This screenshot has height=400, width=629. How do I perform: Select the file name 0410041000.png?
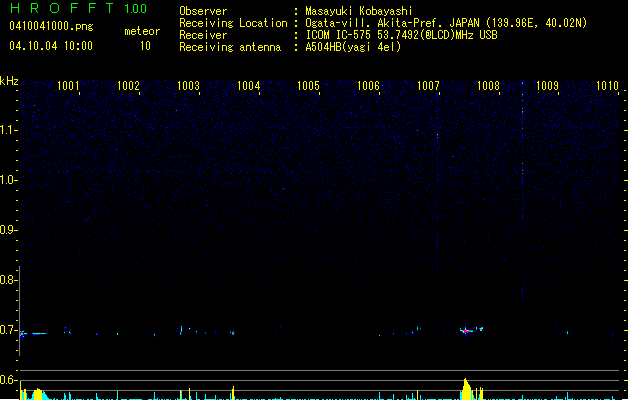click(x=51, y=26)
